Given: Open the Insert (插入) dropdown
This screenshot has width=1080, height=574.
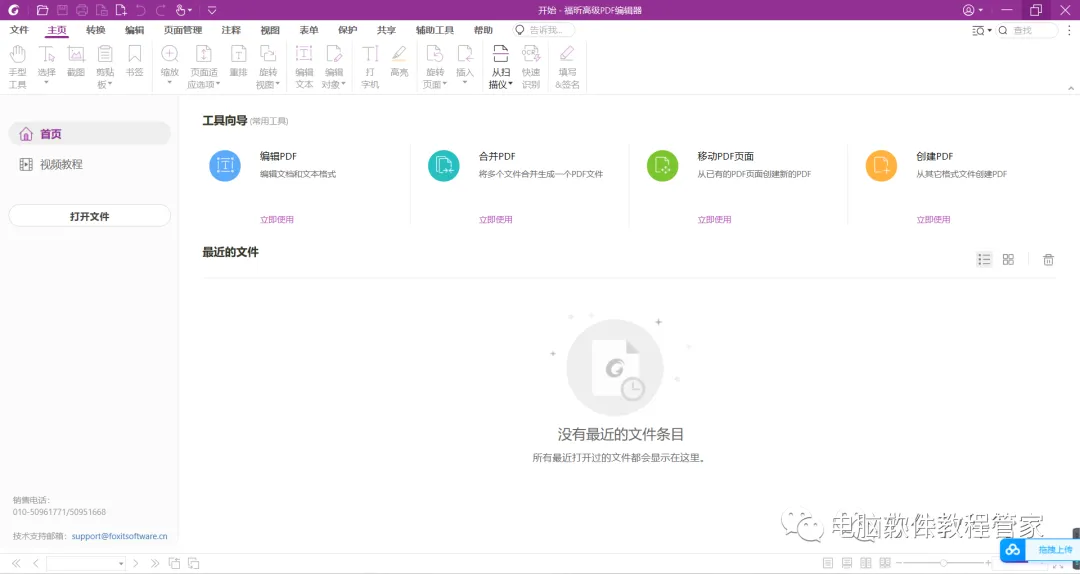Looking at the screenshot, I should click(x=466, y=83).
